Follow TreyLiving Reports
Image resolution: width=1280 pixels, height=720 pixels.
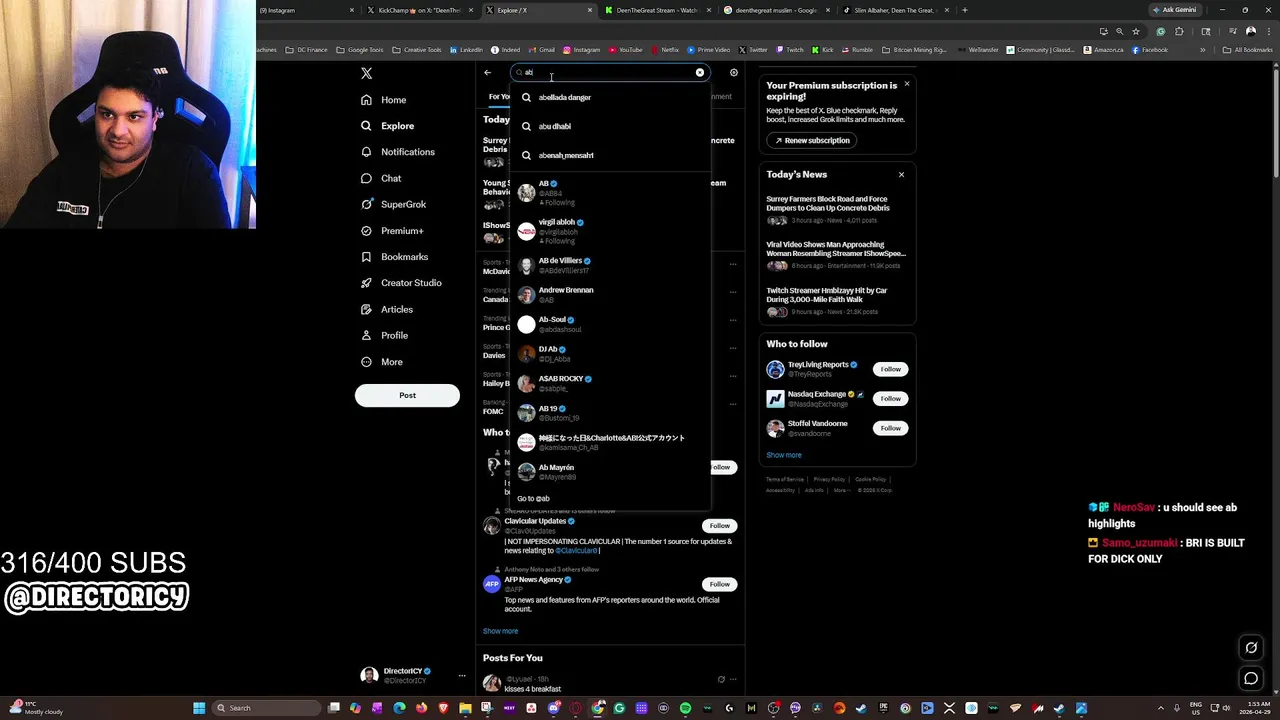[x=890, y=369]
